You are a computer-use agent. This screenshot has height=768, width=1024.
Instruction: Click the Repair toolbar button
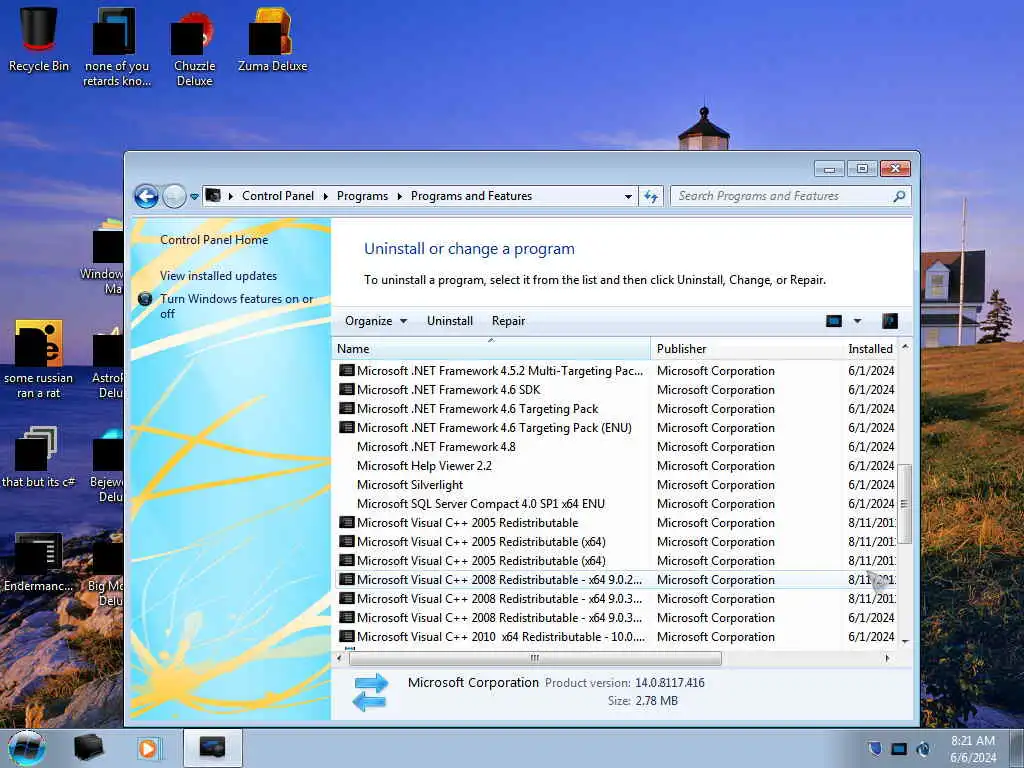click(x=508, y=321)
